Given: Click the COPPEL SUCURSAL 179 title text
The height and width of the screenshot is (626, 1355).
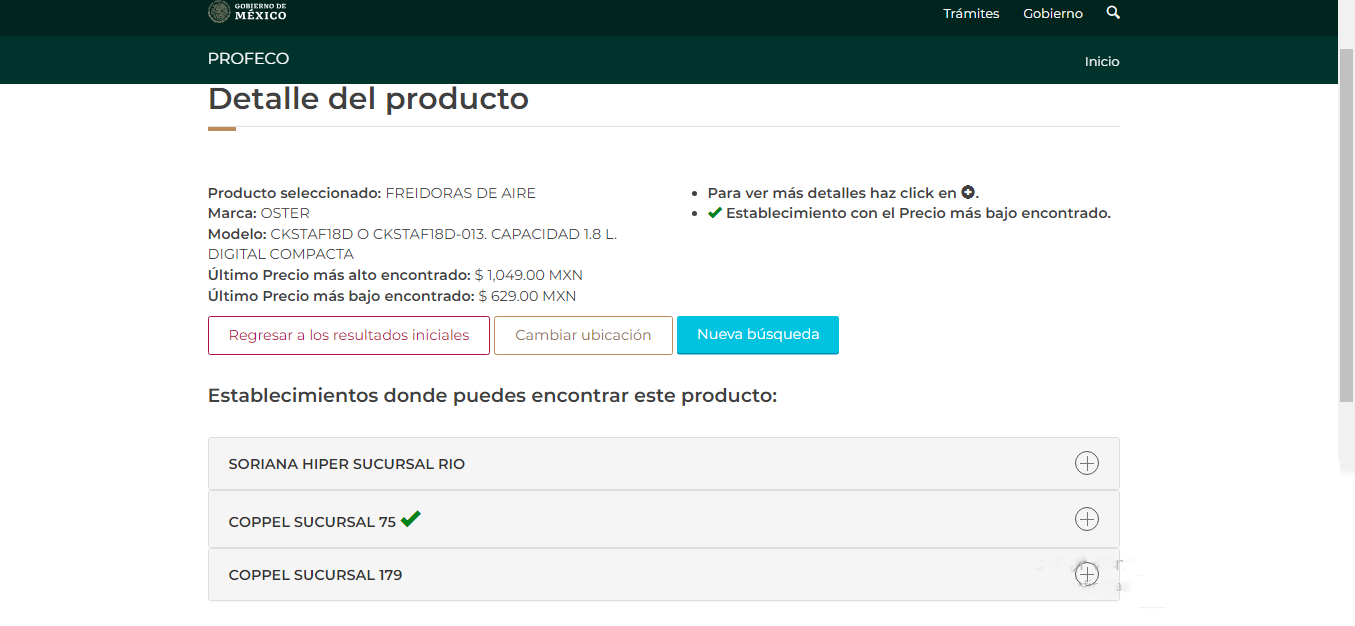Looking at the screenshot, I should click(x=315, y=575).
